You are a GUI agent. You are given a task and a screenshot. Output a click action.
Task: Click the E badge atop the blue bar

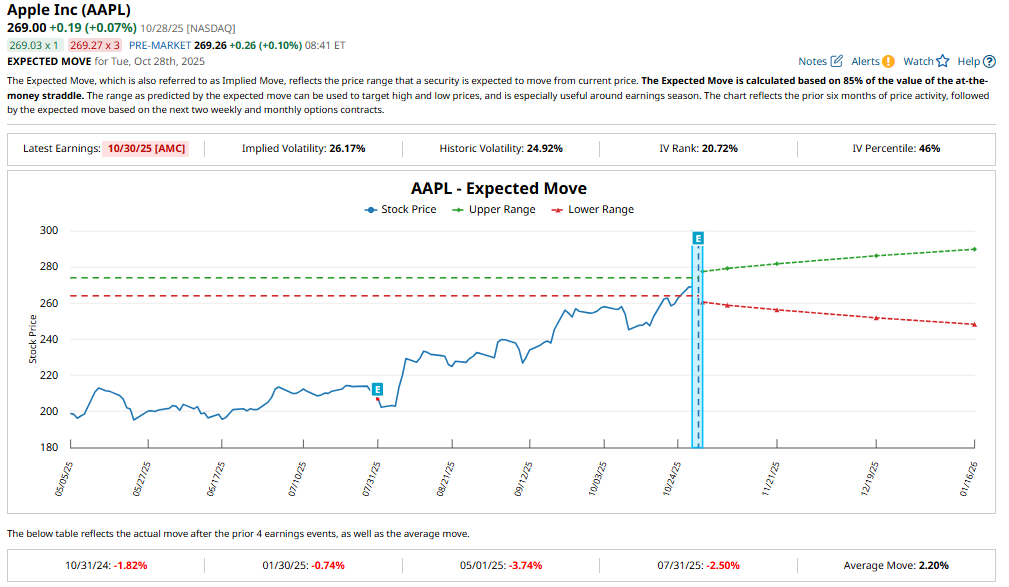(698, 238)
